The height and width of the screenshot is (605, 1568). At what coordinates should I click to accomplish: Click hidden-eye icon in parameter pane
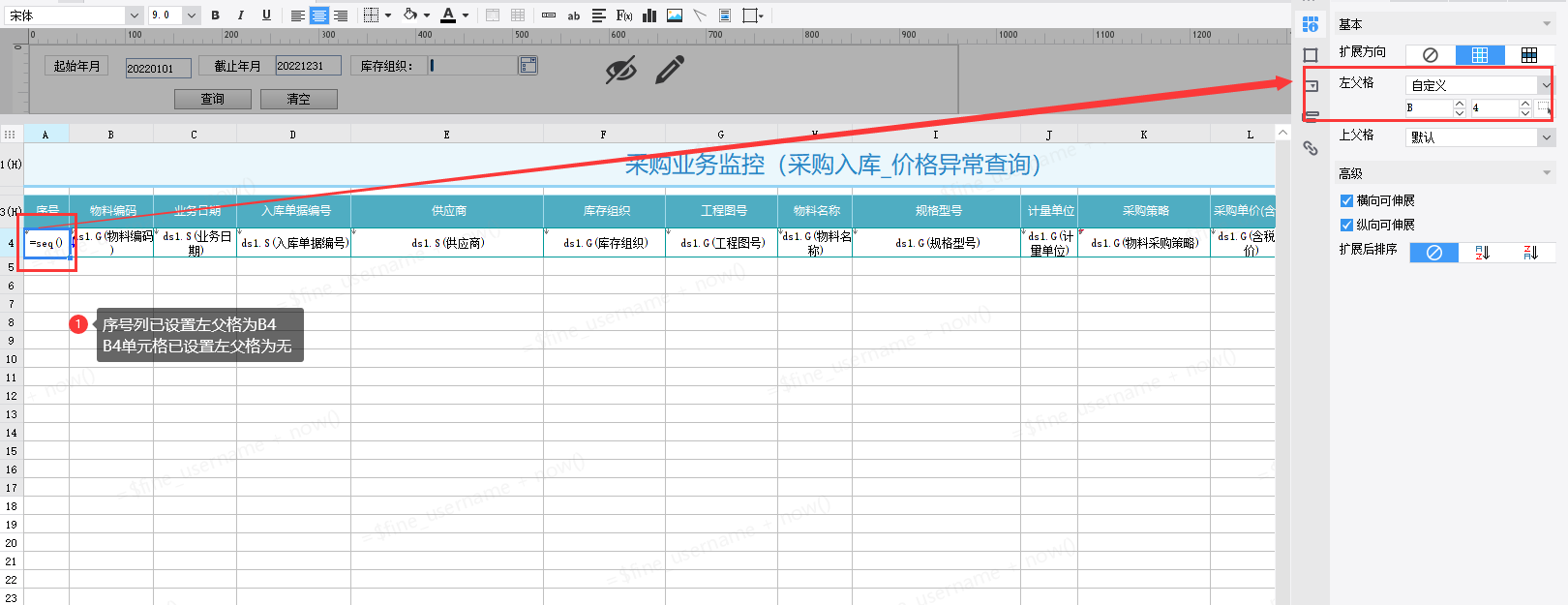click(620, 70)
